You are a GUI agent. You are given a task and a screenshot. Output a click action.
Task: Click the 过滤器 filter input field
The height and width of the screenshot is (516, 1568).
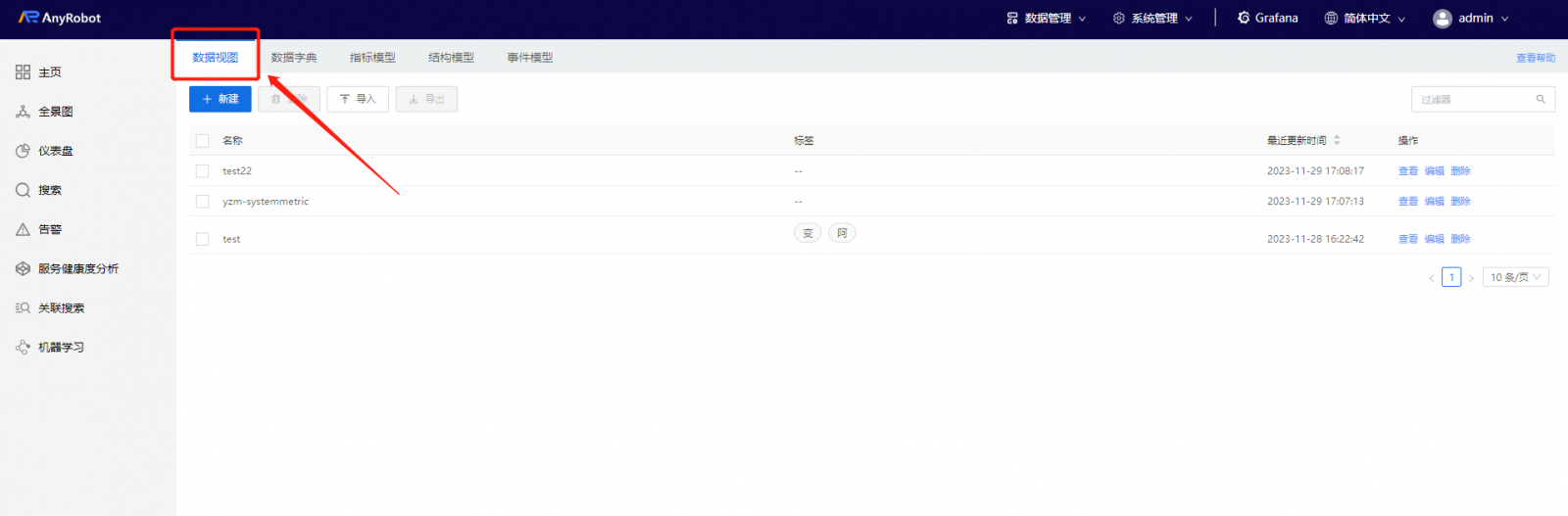click(1483, 99)
